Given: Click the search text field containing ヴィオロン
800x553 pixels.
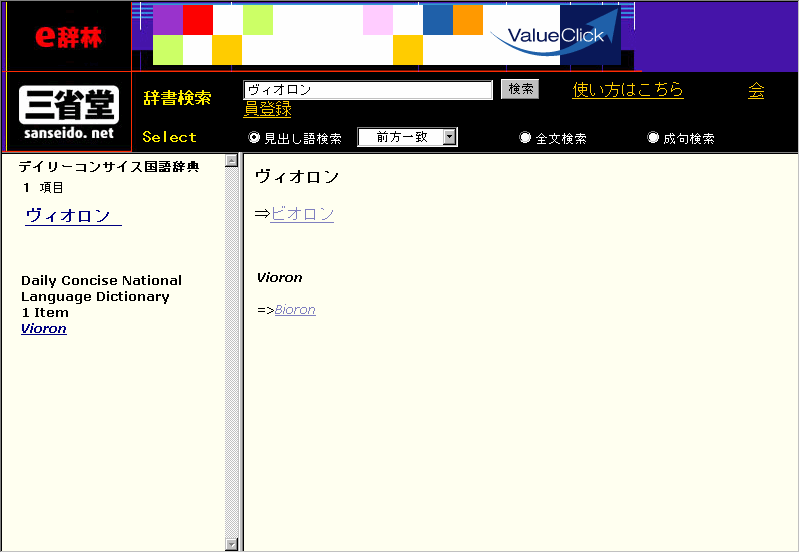Looking at the screenshot, I should 368,90.
